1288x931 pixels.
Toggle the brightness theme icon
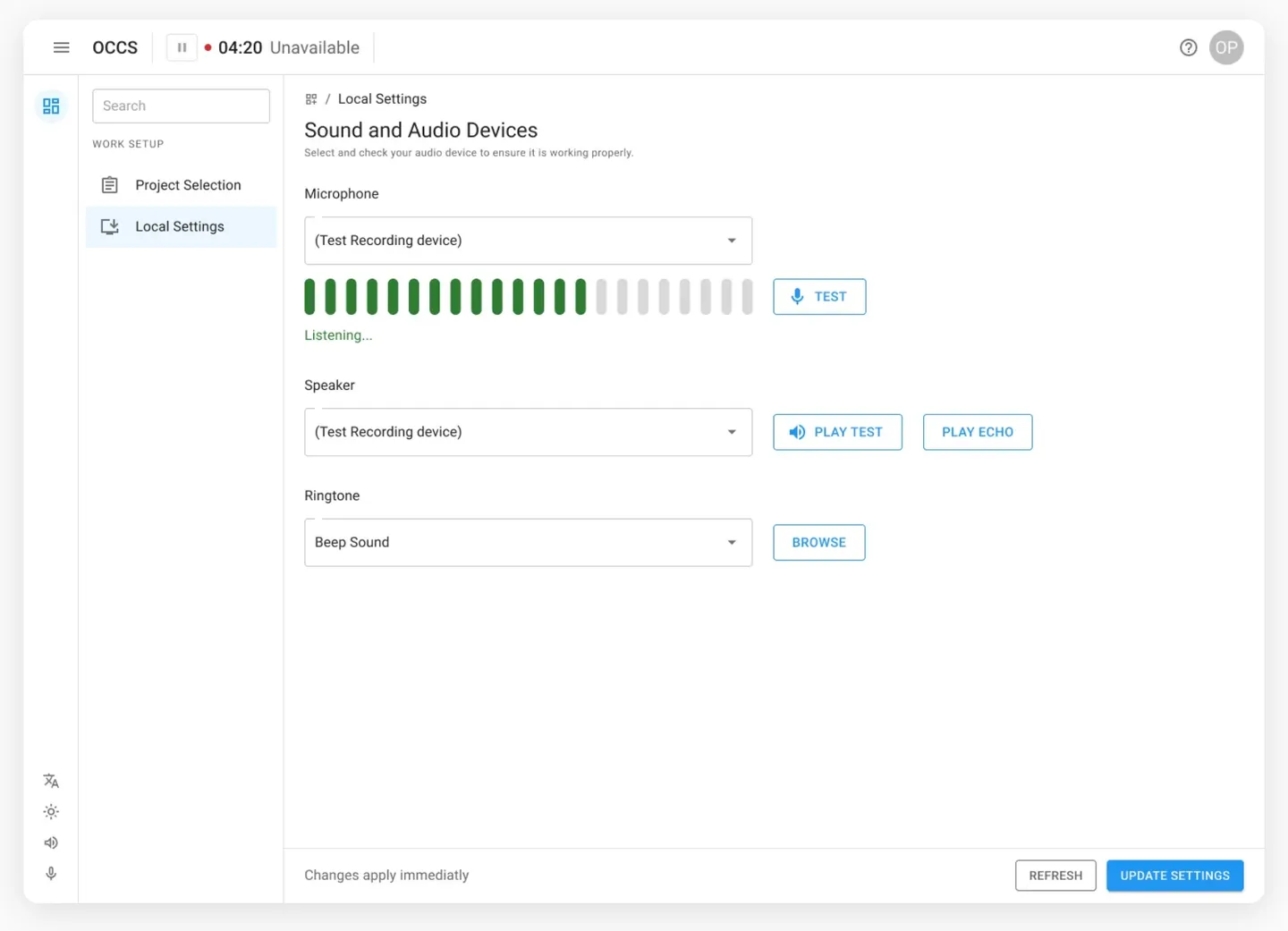pyautogui.click(x=51, y=812)
